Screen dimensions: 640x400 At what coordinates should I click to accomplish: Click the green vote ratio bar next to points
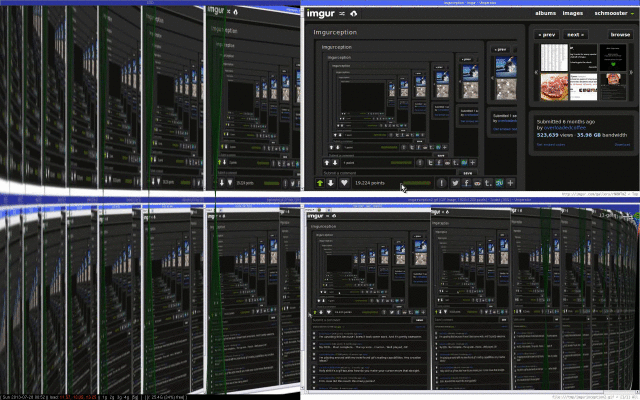[416, 183]
